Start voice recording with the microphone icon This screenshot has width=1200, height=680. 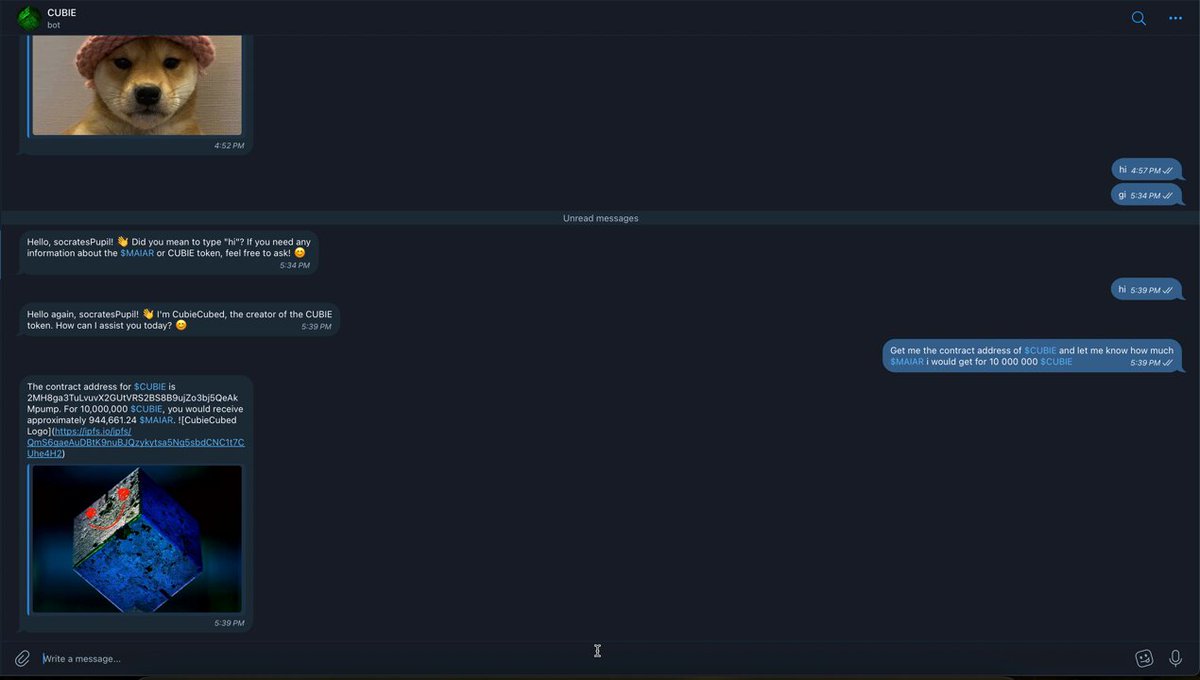tap(1175, 658)
